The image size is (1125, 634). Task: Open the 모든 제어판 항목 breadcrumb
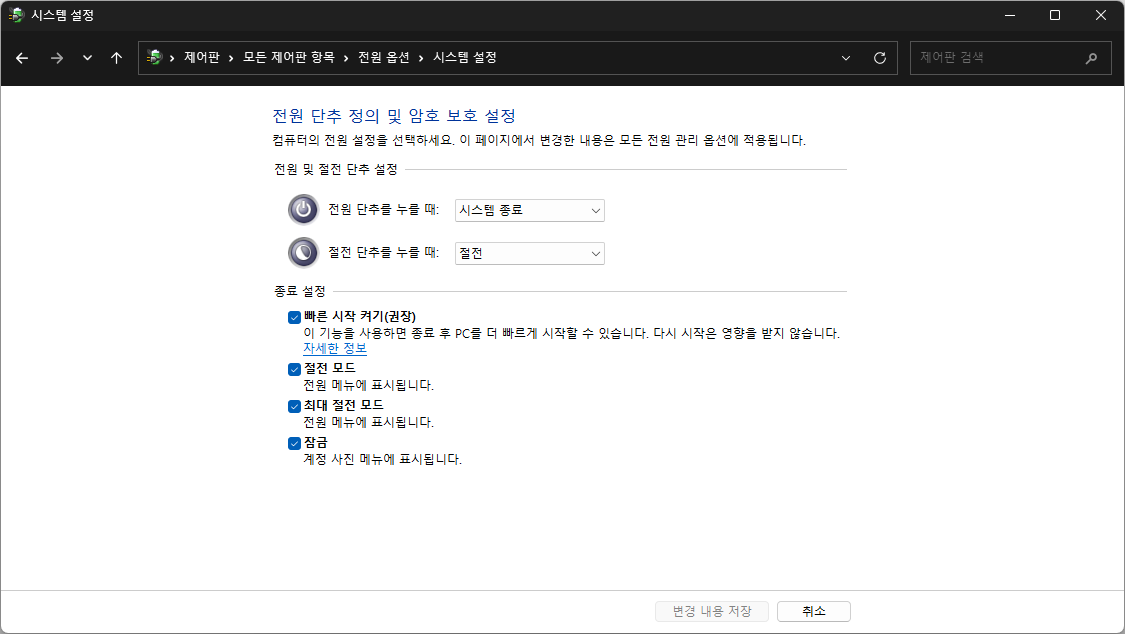[288, 57]
